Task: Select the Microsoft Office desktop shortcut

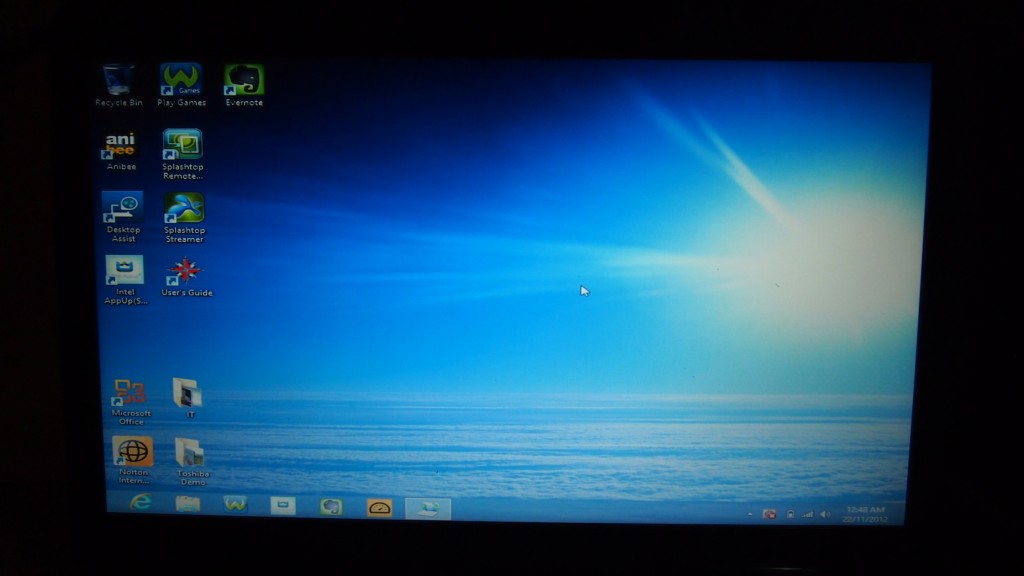Action: [x=130, y=402]
